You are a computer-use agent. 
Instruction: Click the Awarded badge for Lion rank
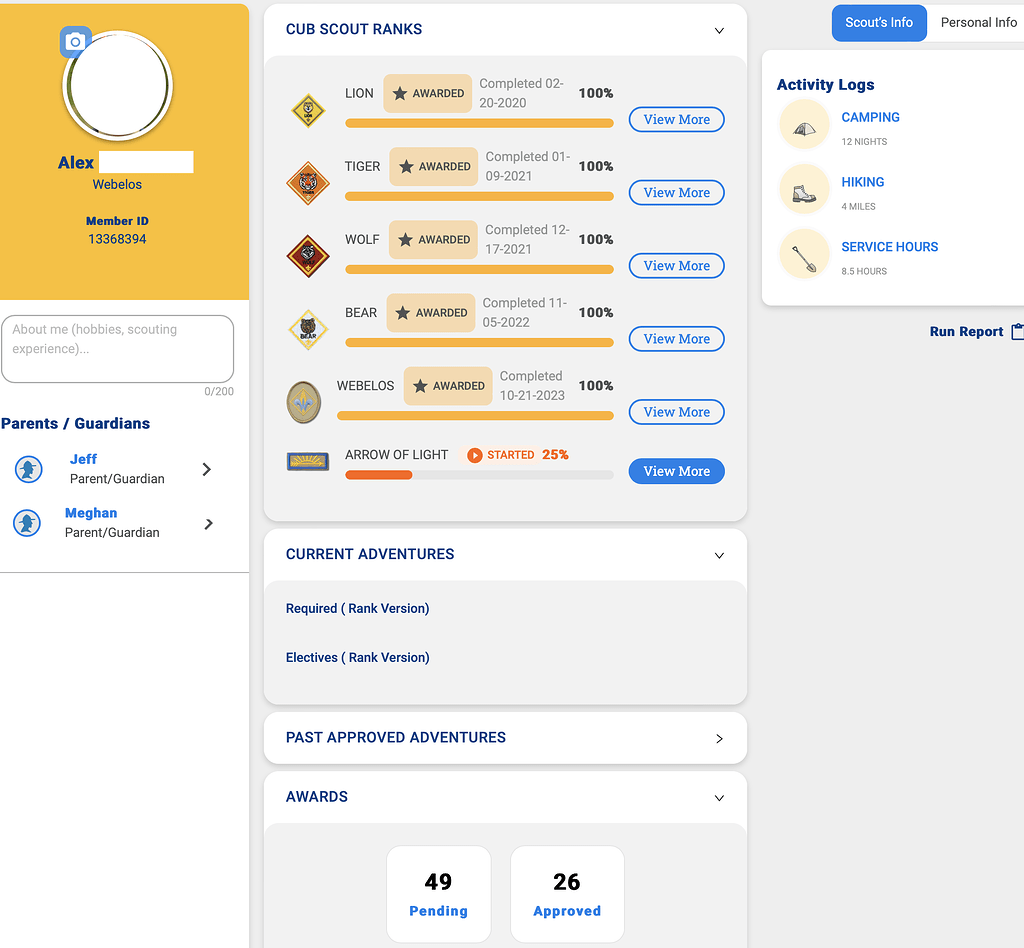(427, 92)
